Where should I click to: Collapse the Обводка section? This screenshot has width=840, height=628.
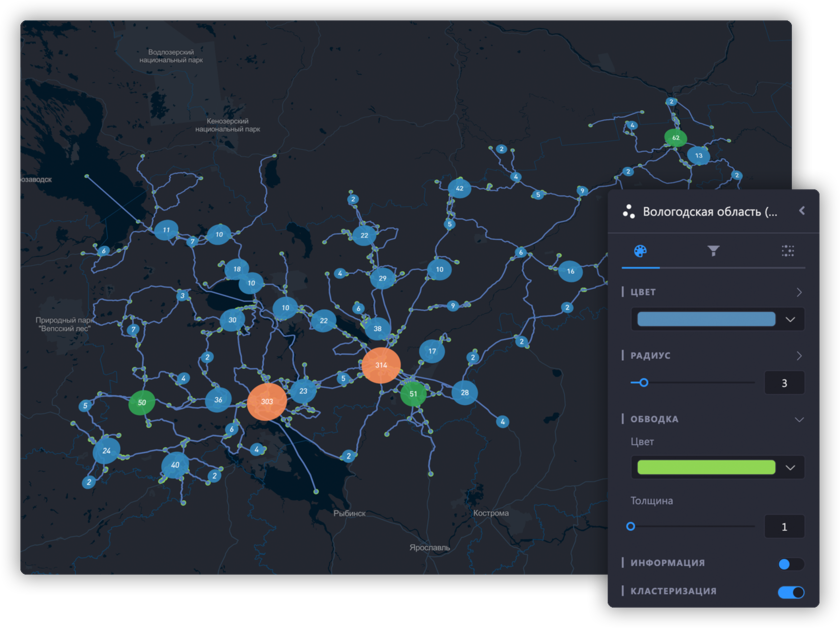click(799, 420)
